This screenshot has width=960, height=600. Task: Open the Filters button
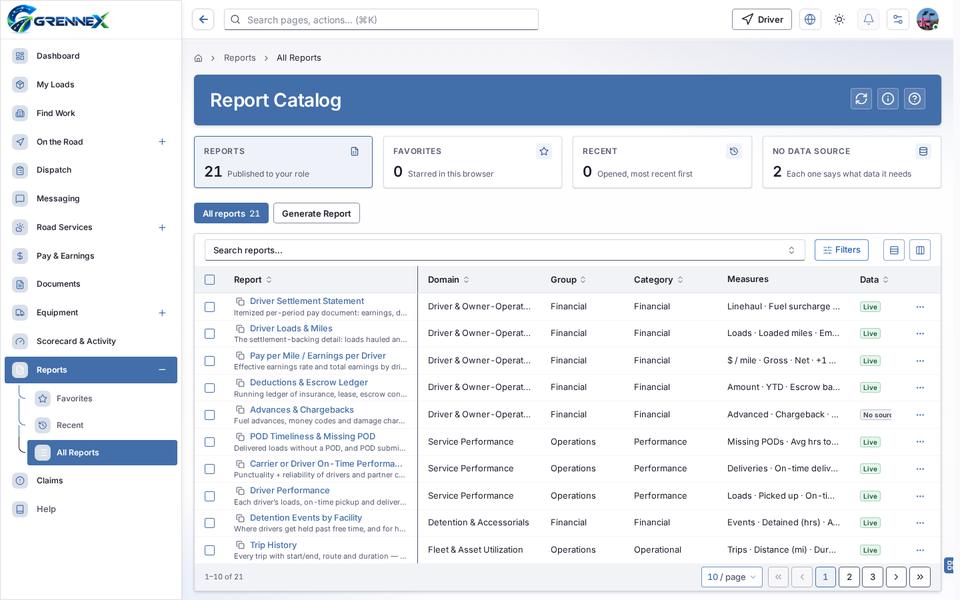click(x=841, y=250)
